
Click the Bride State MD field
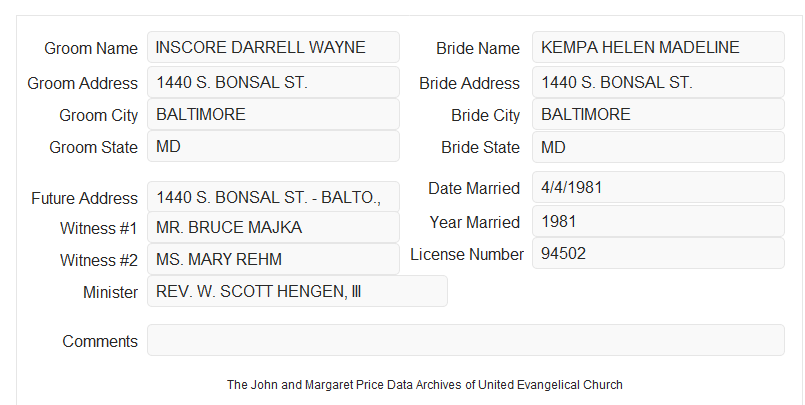point(658,147)
